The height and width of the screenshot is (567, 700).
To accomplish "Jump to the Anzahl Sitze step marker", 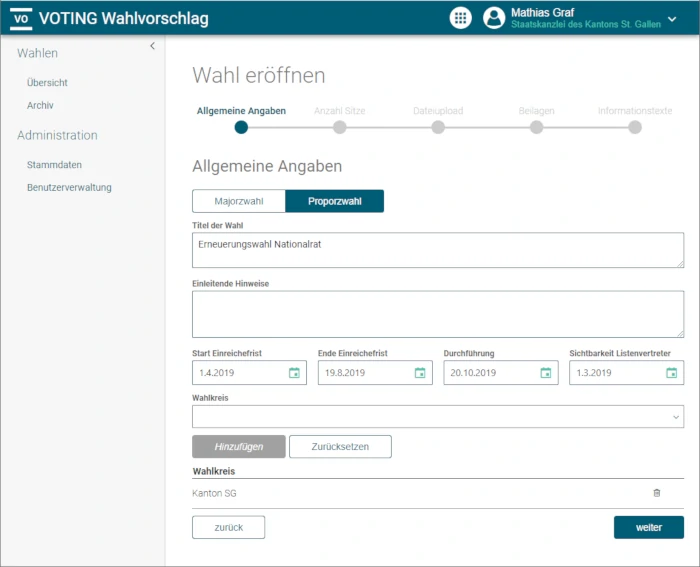I will click(x=340, y=127).
